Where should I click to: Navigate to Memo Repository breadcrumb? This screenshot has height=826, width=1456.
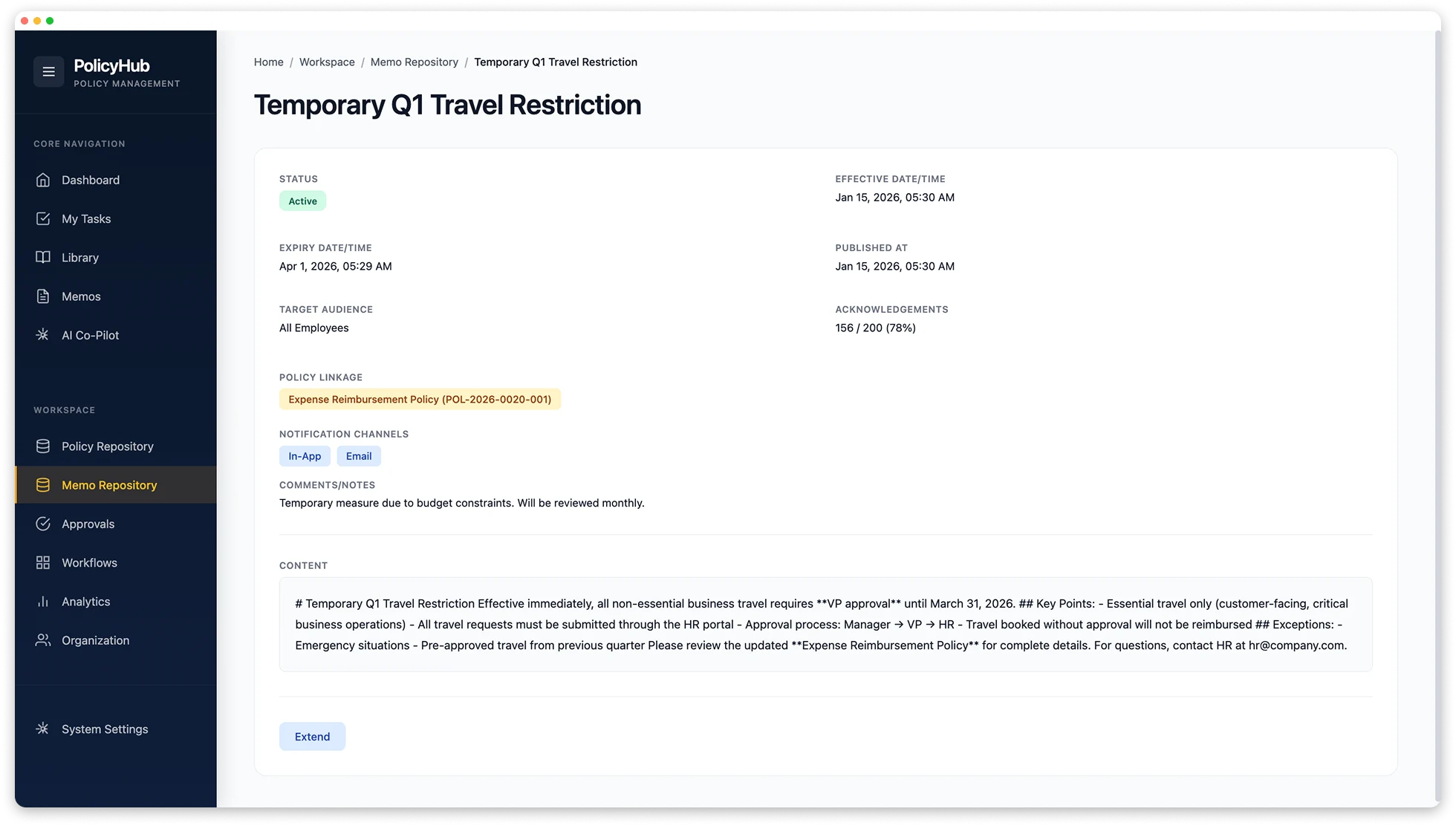pyautogui.click(x=414, y=62)
